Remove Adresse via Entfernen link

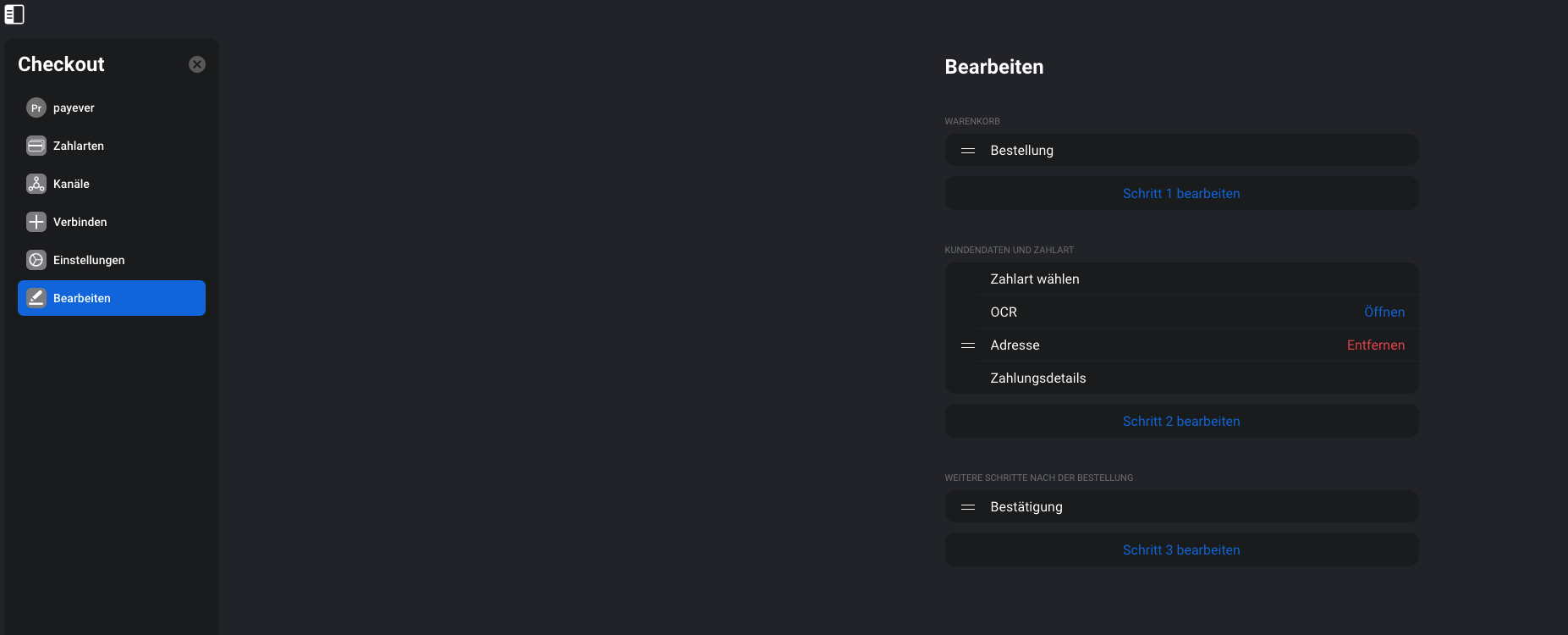[1376, 345]
